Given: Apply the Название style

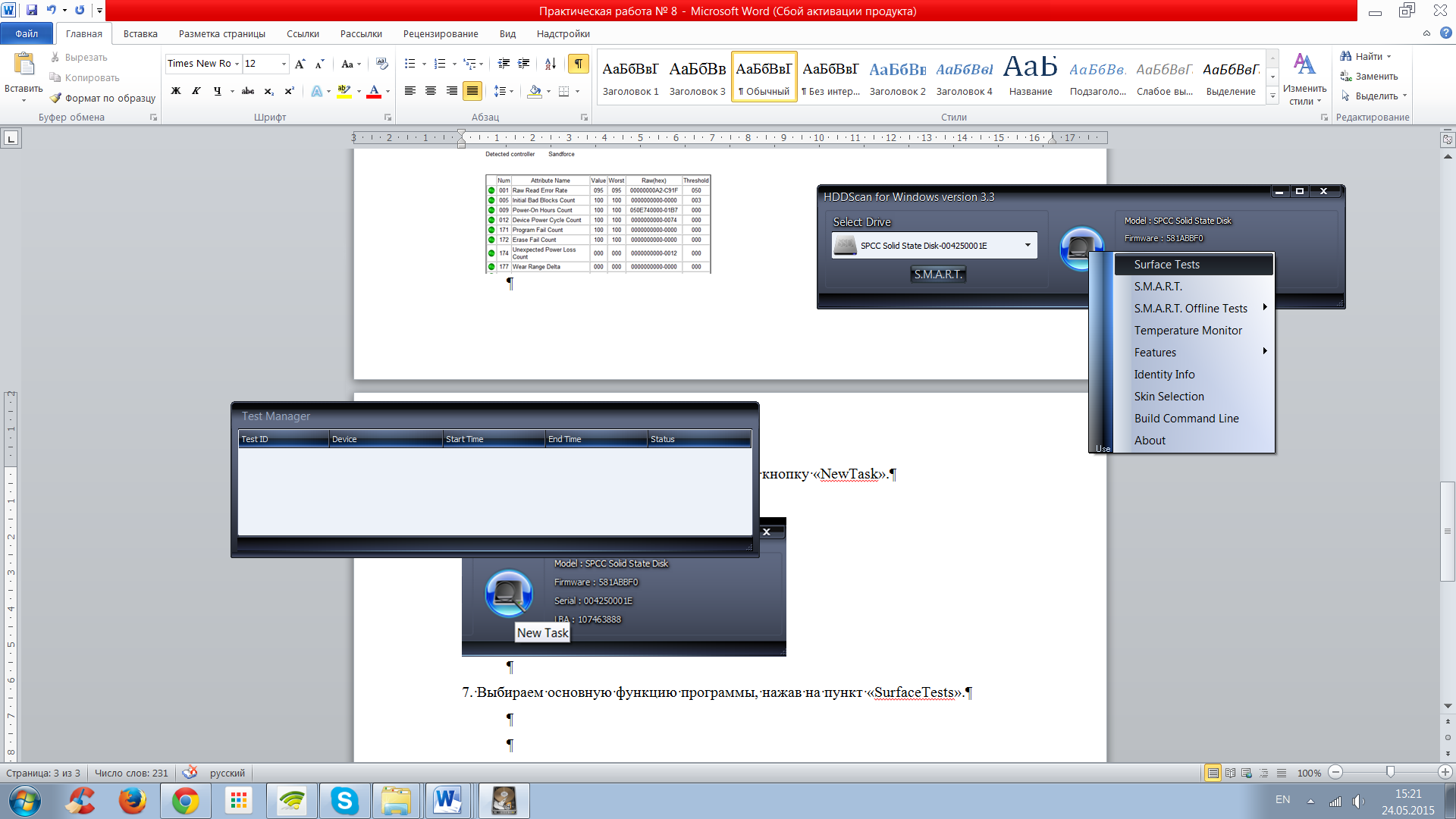Looking at the screenshot, I should [x=1031, y=77].
